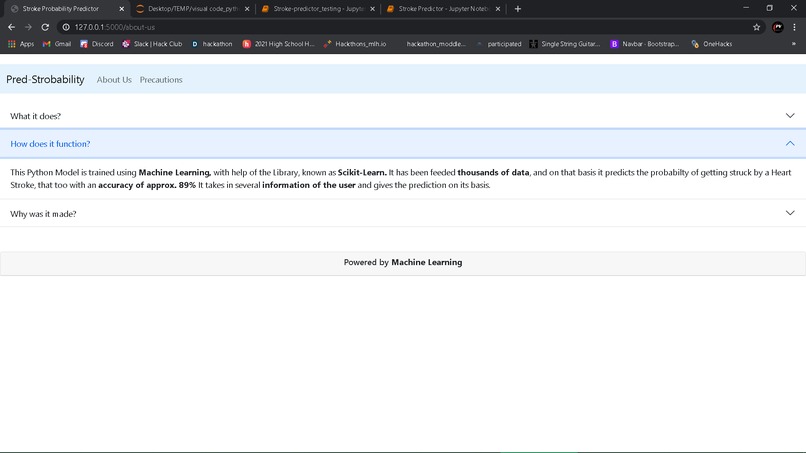Open About Us nav link

click(114, 80)
